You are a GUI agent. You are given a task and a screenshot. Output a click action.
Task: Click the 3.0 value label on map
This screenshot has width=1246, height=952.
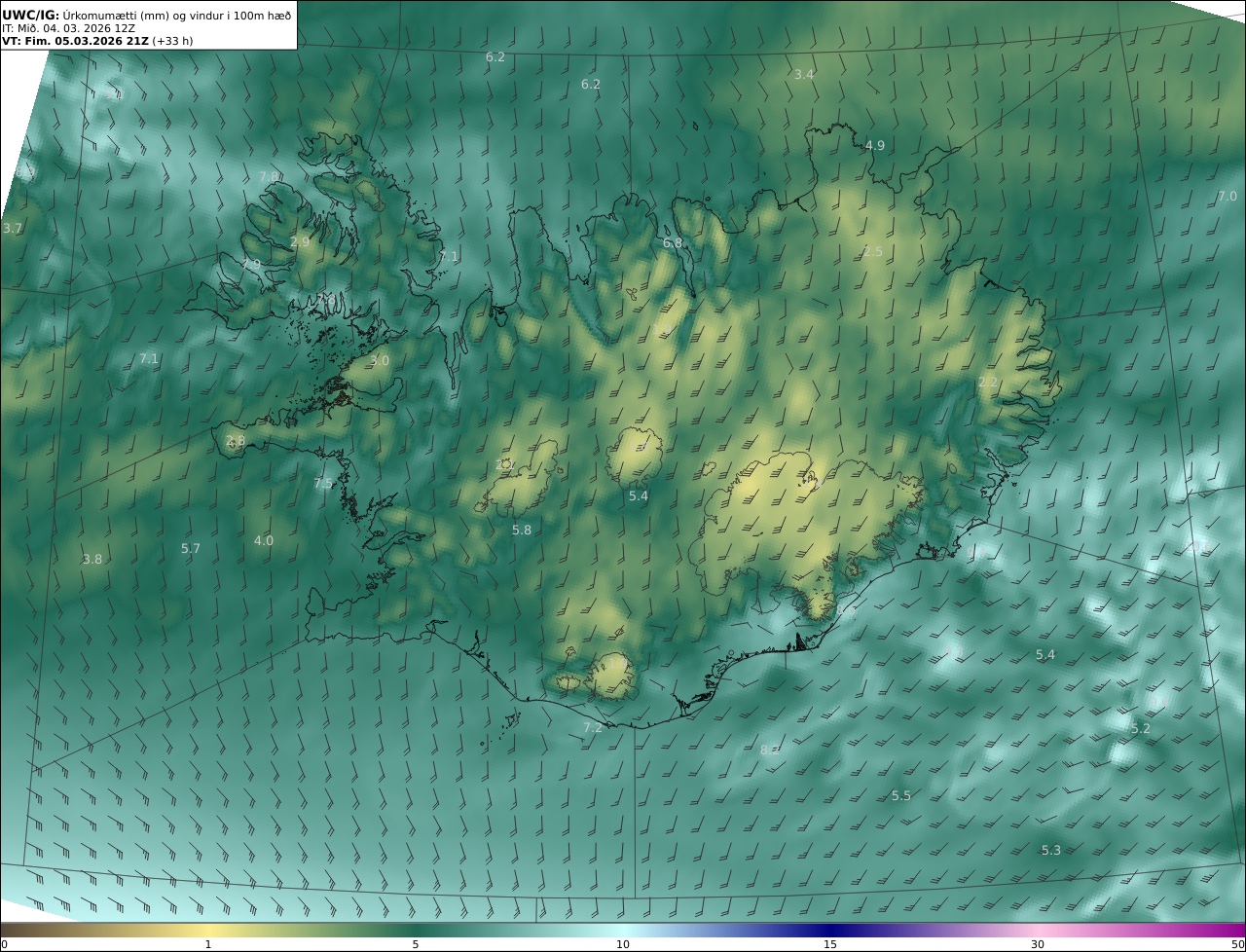pyautogui.click(x=380, y=361)
